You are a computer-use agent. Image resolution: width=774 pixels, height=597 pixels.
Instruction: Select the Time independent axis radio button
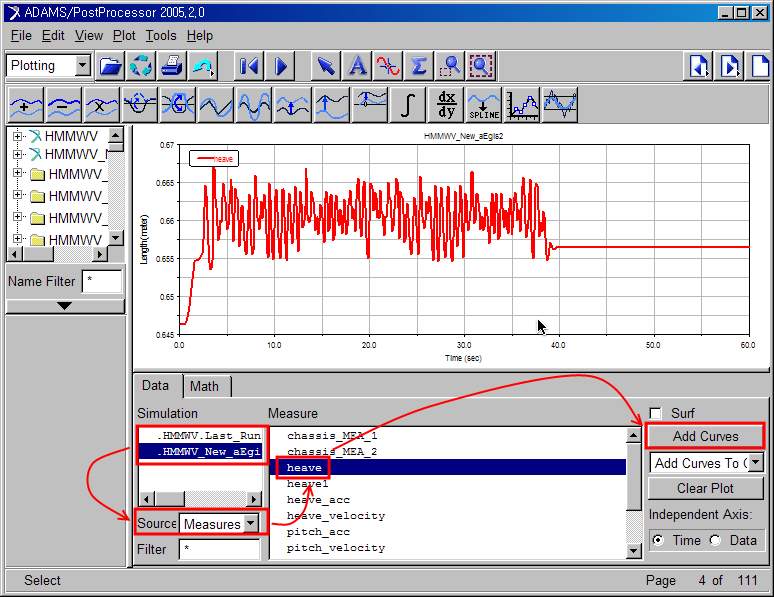(x=657, y=540)
